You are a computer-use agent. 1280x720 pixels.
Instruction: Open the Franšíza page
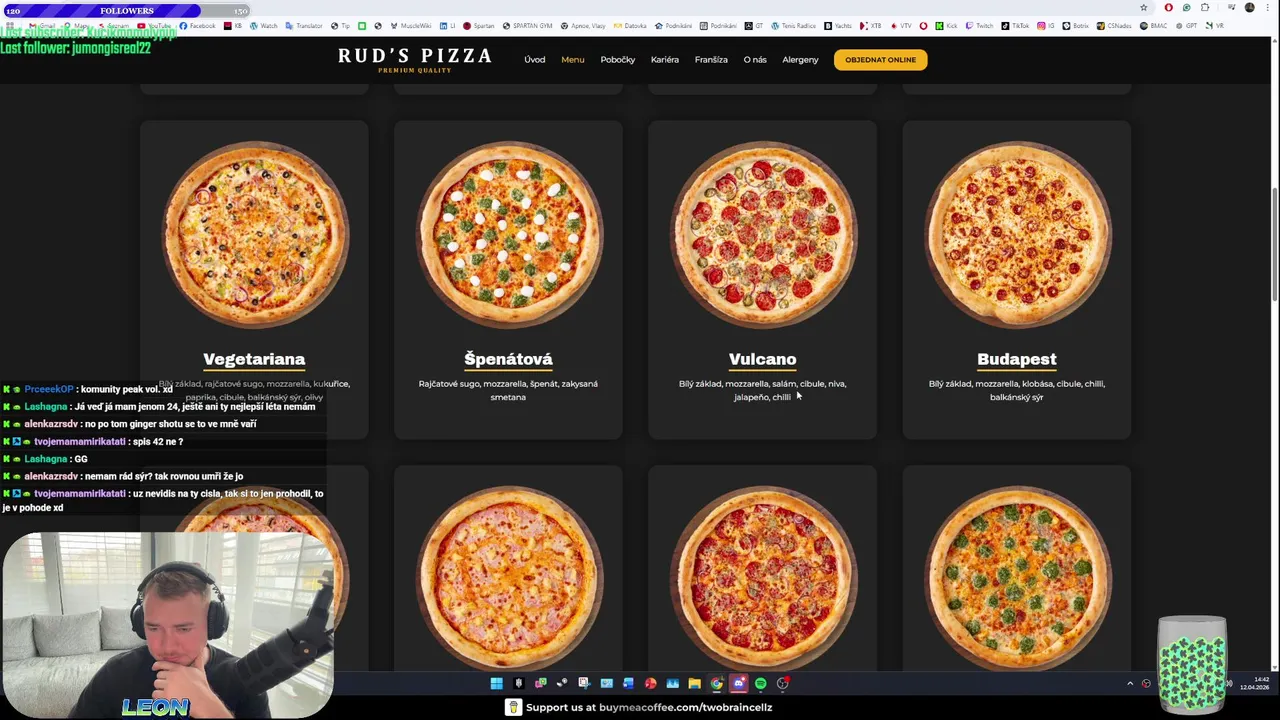click(x=711, y=60)
